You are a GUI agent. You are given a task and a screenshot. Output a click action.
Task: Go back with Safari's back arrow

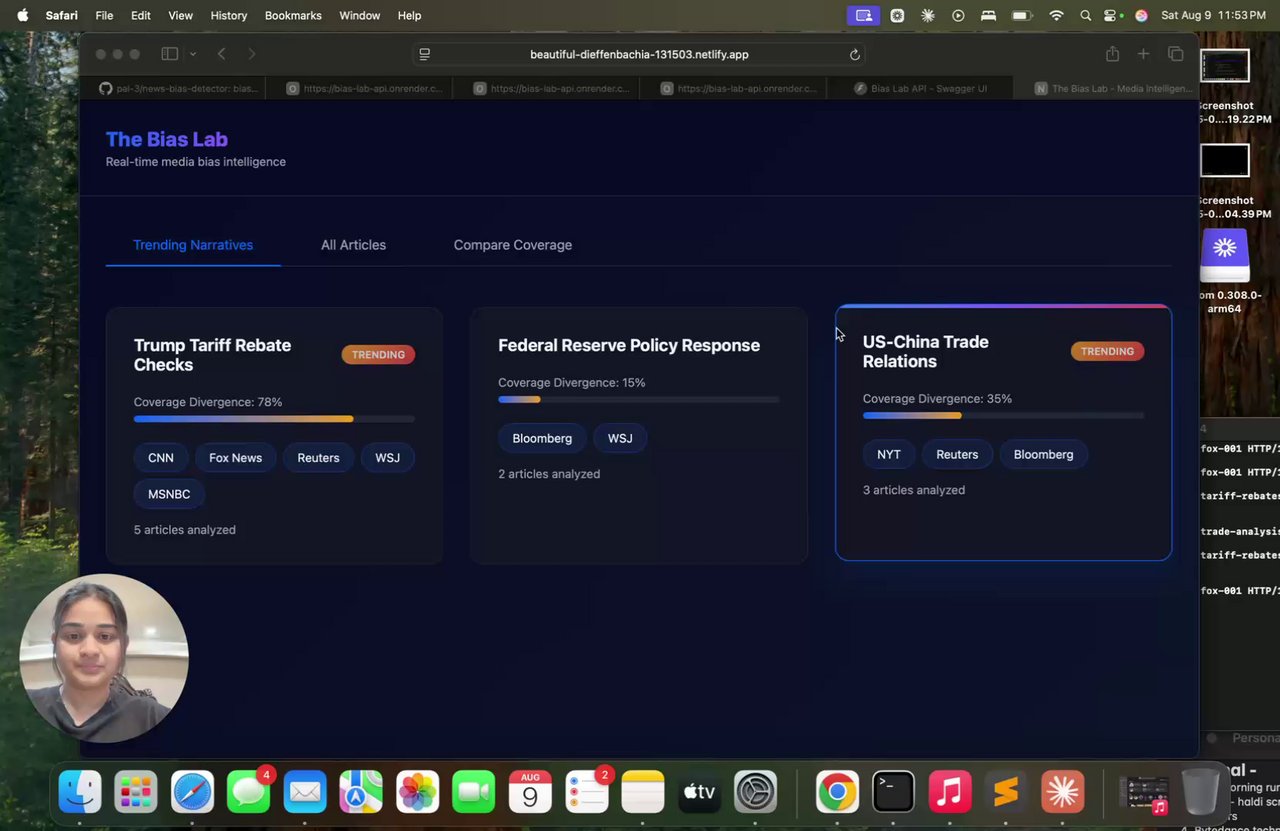tap(222, 54)
